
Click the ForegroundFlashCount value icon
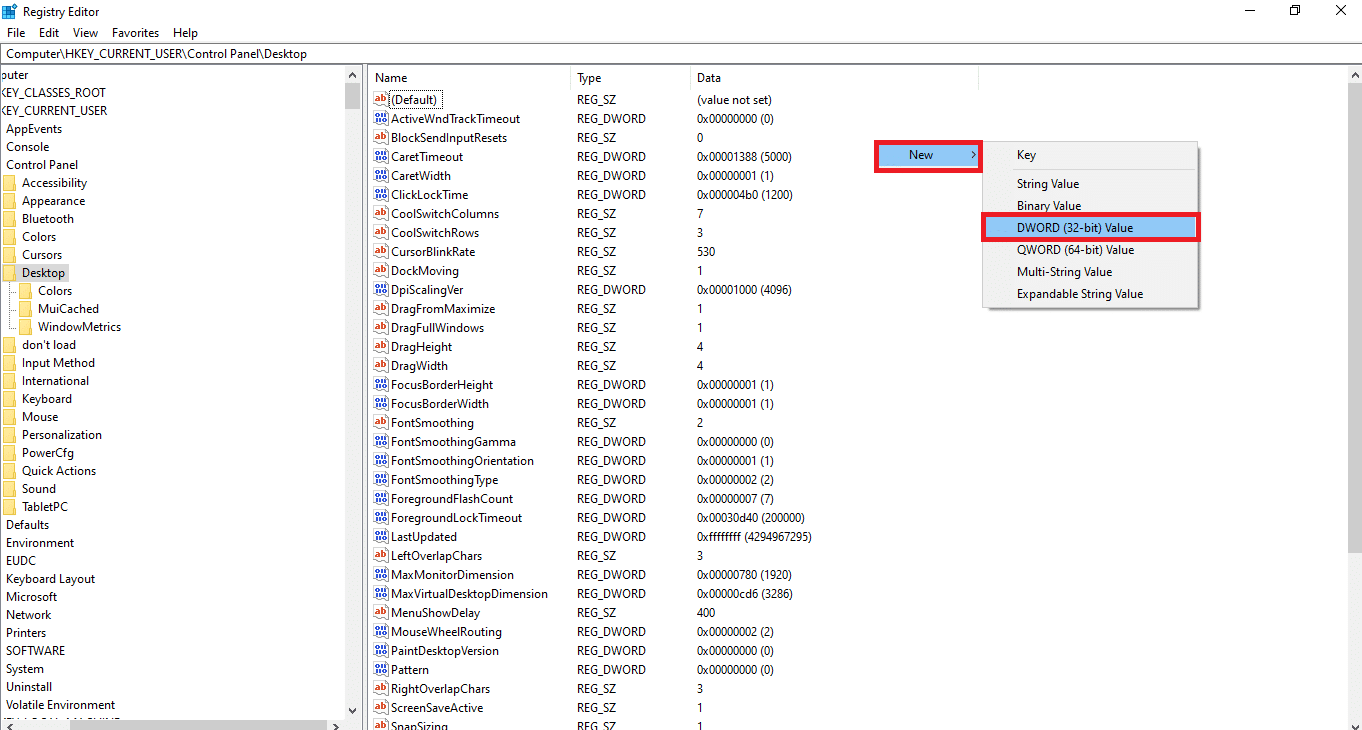[380, 499]
